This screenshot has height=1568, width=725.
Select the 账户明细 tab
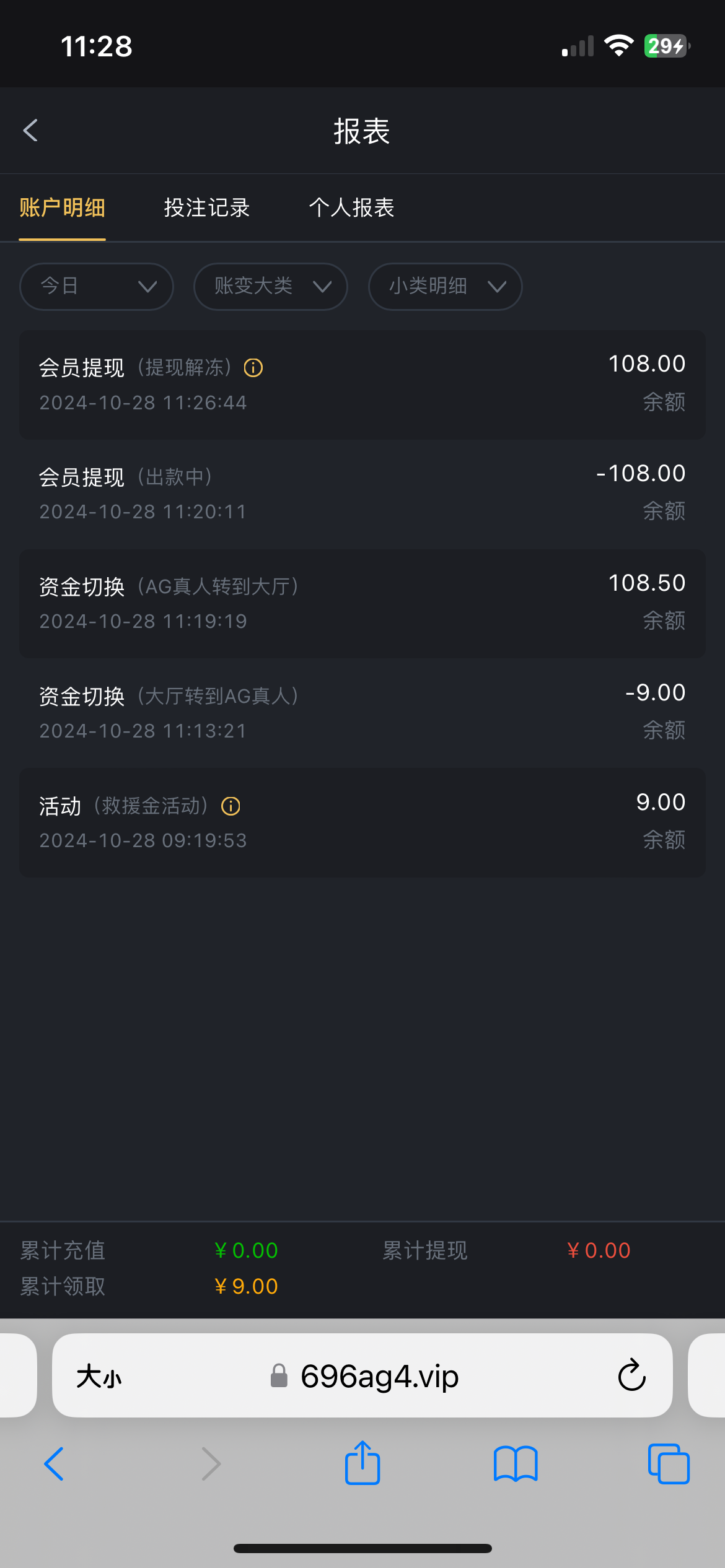pyautogui.click(x=62, y=207)
